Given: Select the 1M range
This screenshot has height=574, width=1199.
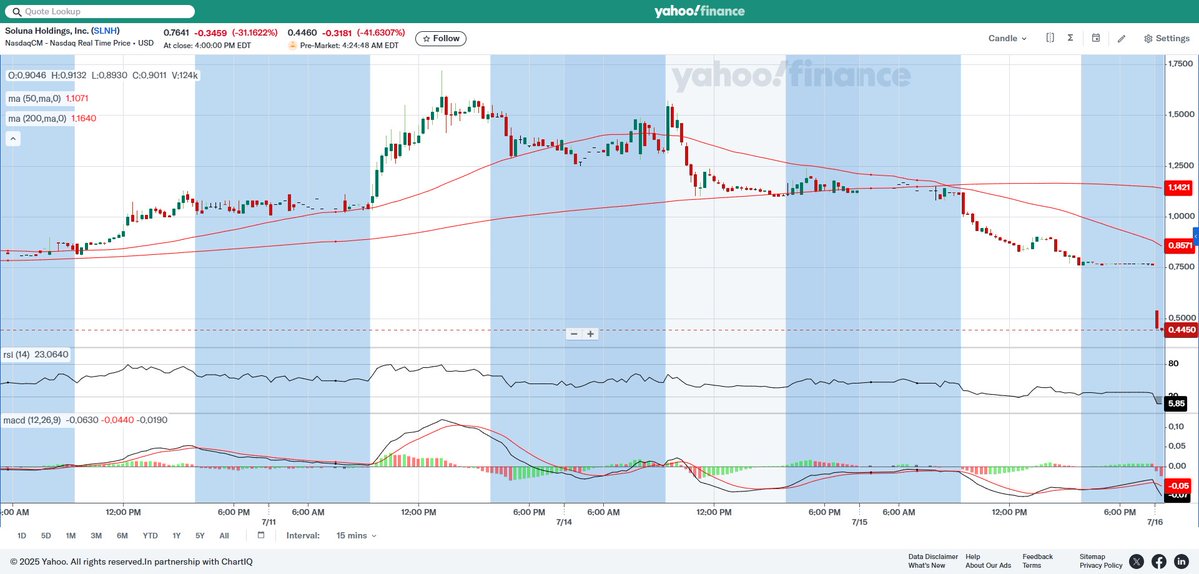Looking at the screenshot, I should pos(70,536).
